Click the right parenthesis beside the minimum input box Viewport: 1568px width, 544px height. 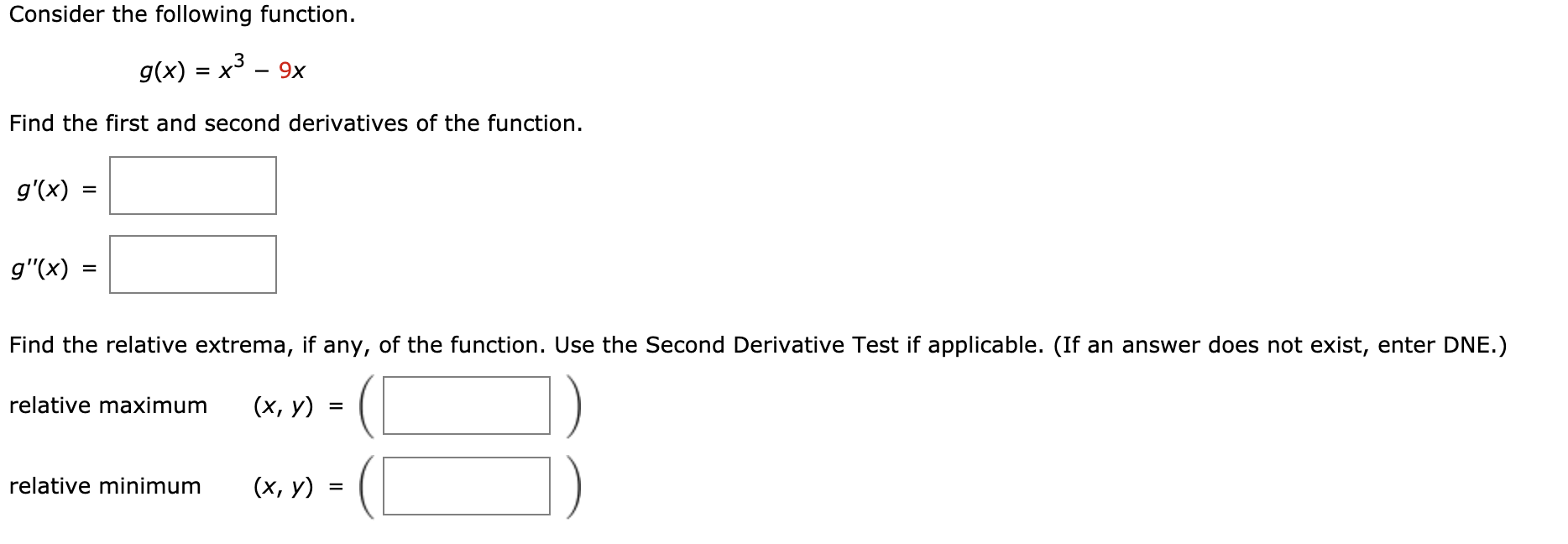(x=572, y=485)
